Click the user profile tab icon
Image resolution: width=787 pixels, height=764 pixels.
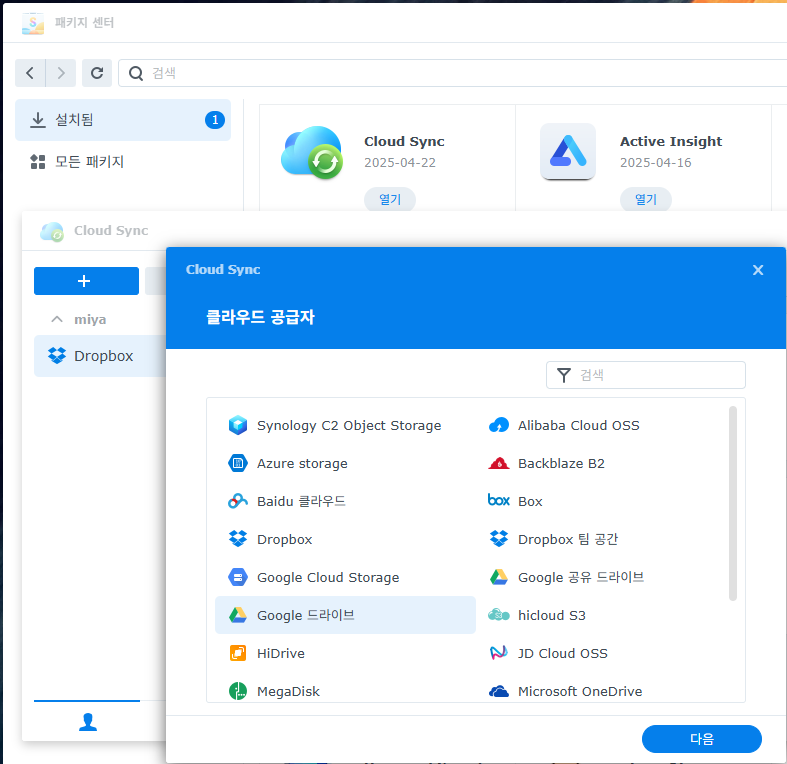coord(88,722)
